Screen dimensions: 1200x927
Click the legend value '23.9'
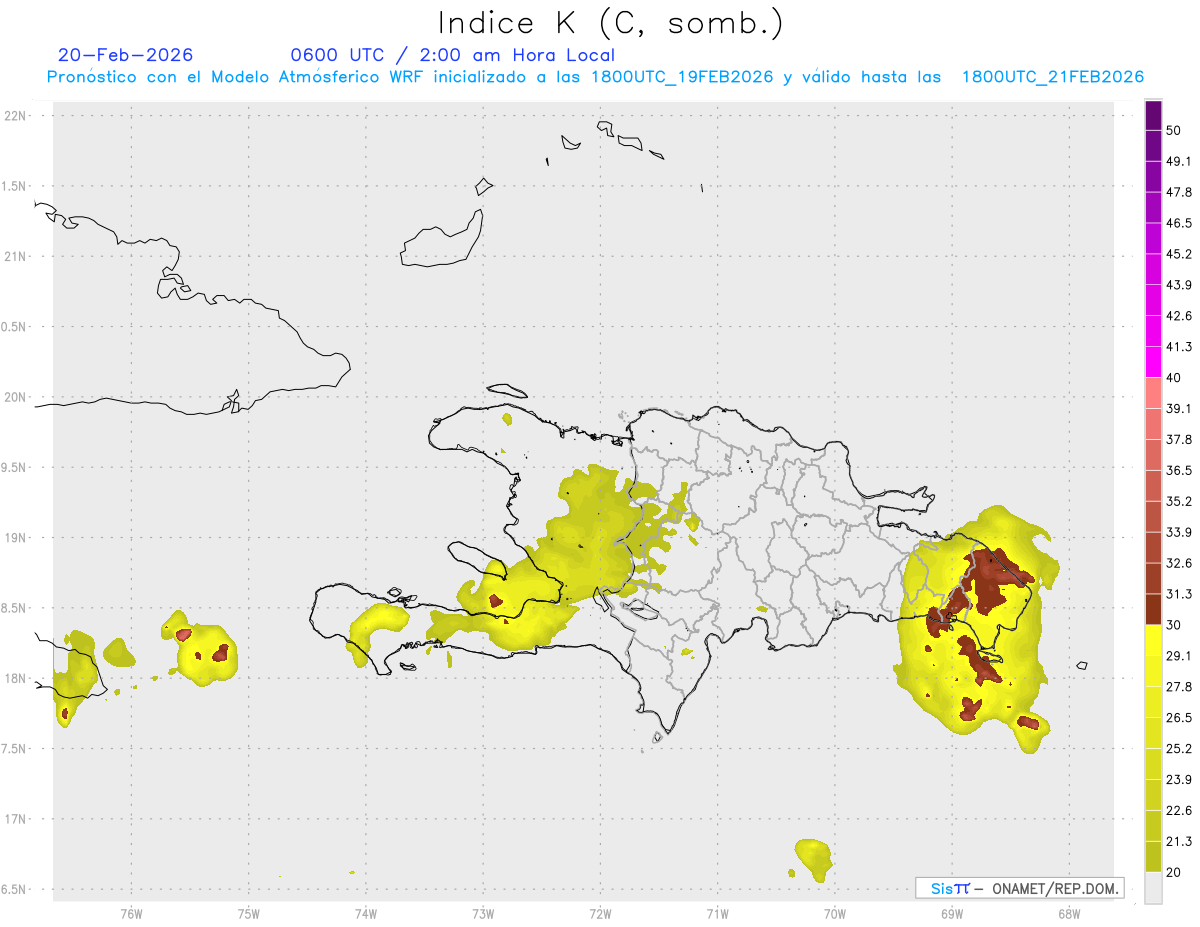point(1179,779)
